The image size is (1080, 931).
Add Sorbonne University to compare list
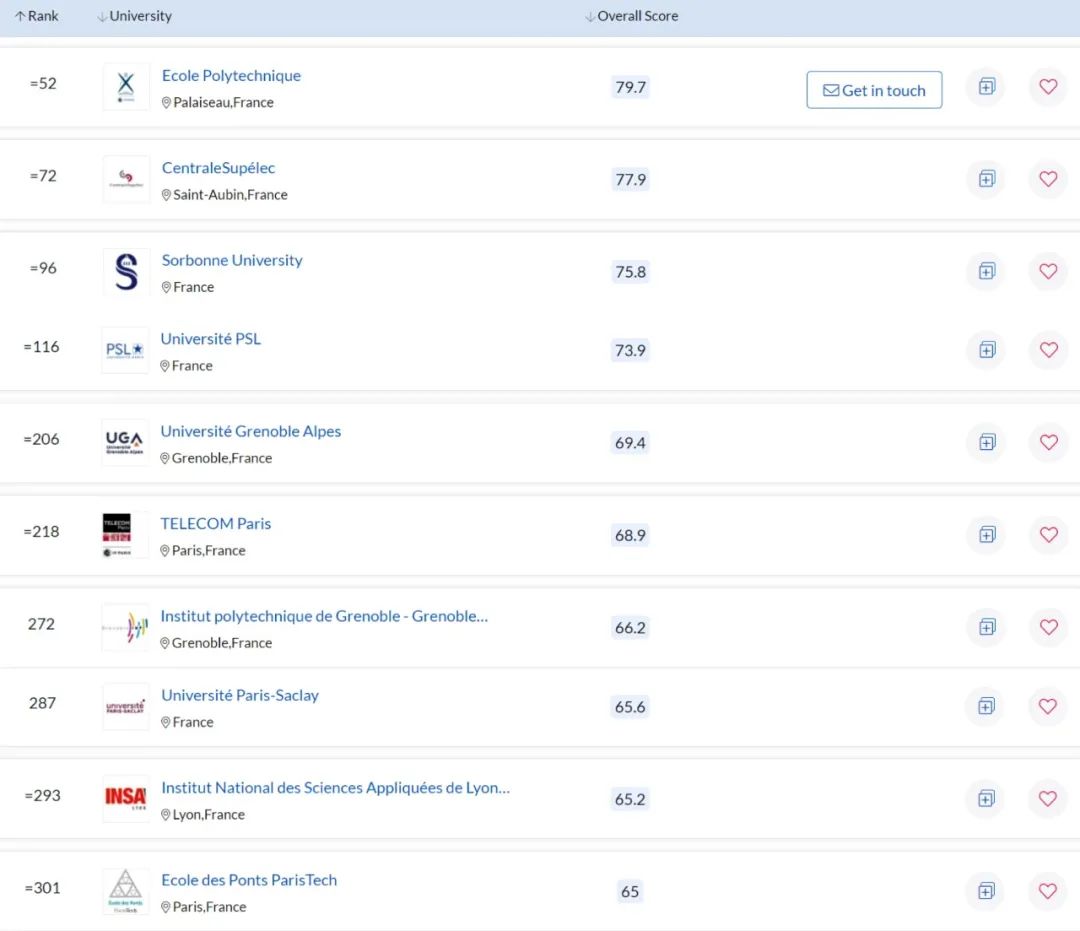[x=986, y=271]
